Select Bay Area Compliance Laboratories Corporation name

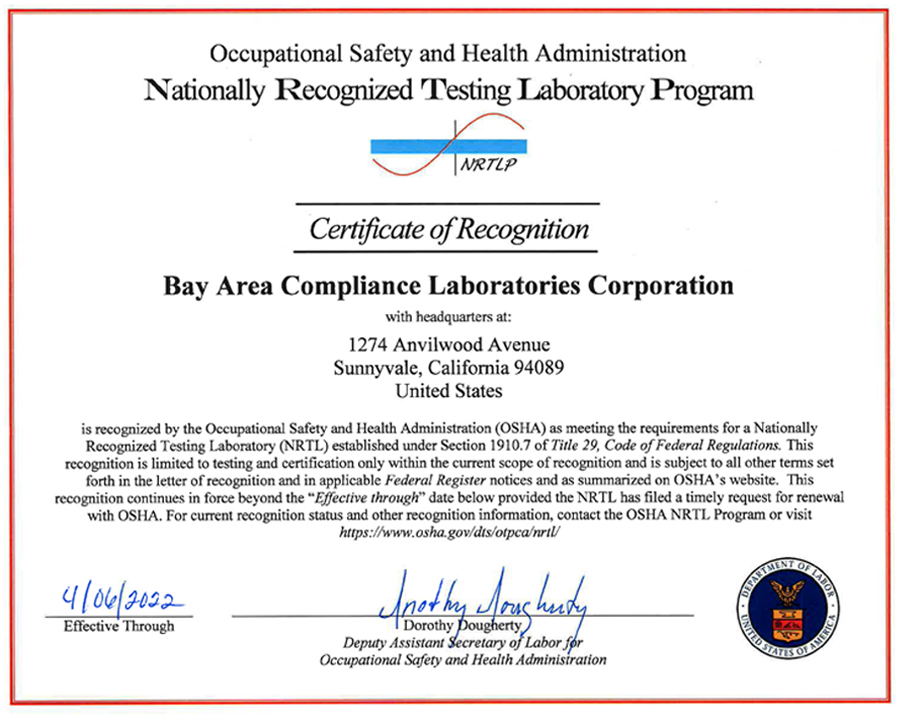click(x=449, y=286)
